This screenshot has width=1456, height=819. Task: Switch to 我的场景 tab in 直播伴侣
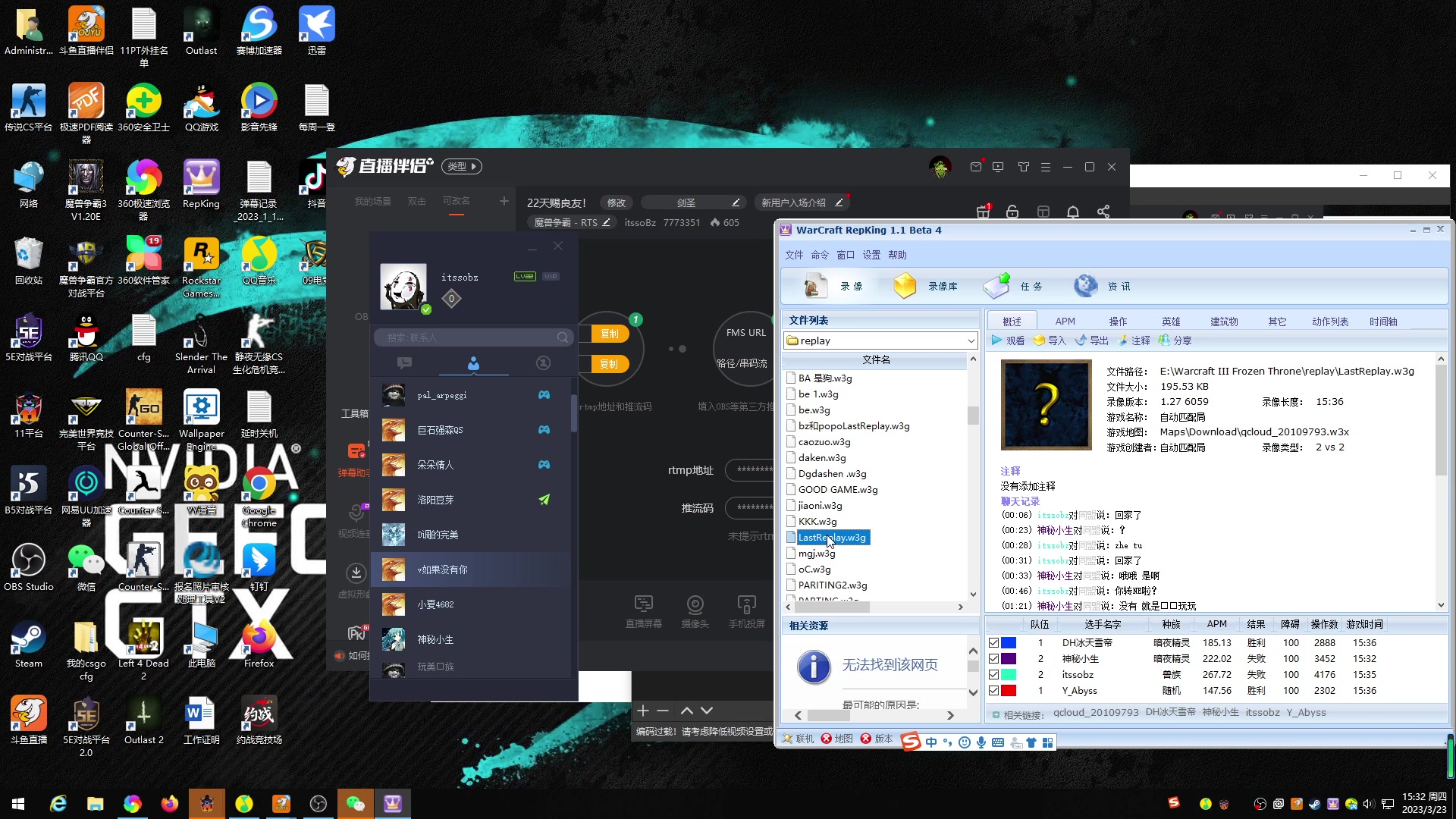click(x=372, y=201)
